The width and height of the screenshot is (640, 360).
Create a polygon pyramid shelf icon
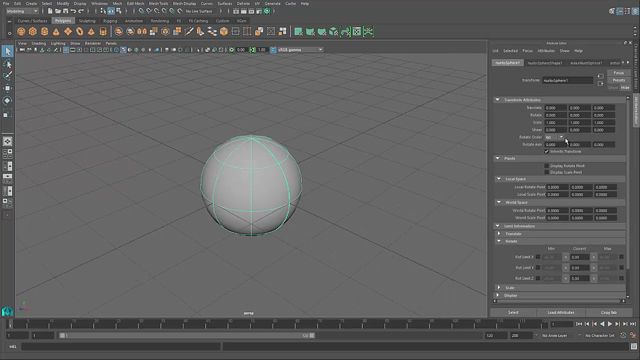[91, 31]
